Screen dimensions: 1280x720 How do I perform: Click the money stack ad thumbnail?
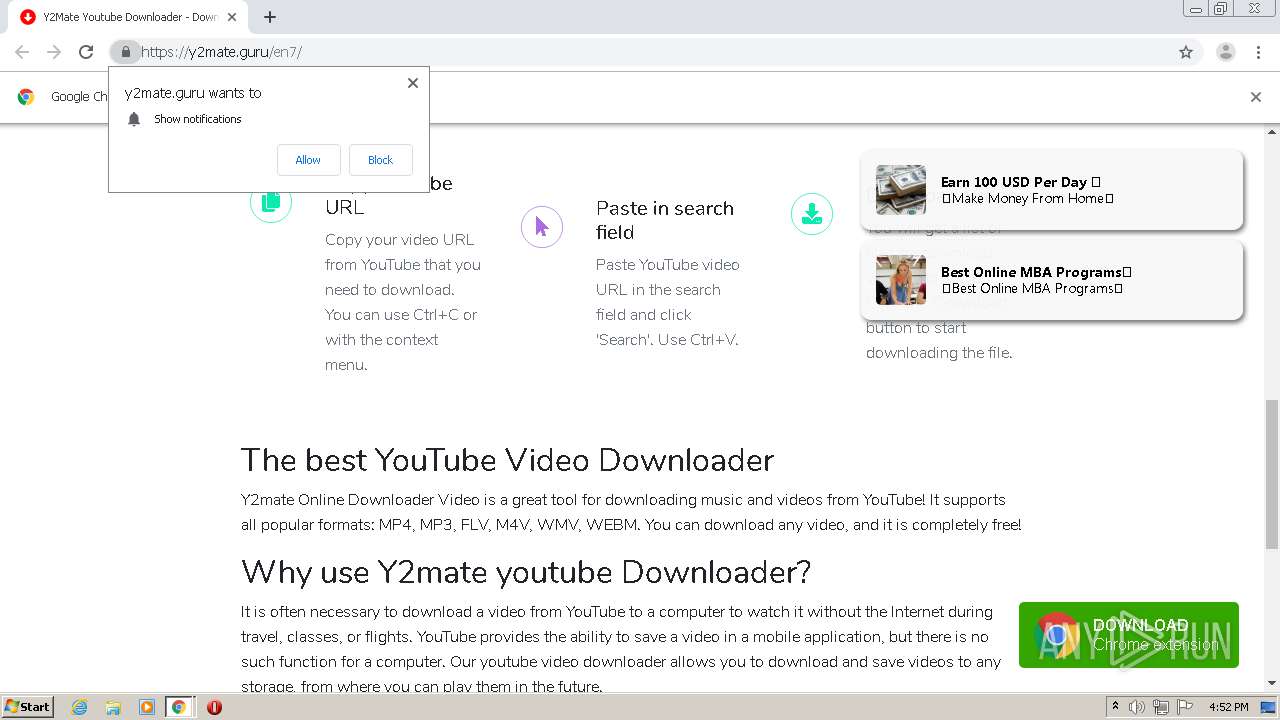901,190
